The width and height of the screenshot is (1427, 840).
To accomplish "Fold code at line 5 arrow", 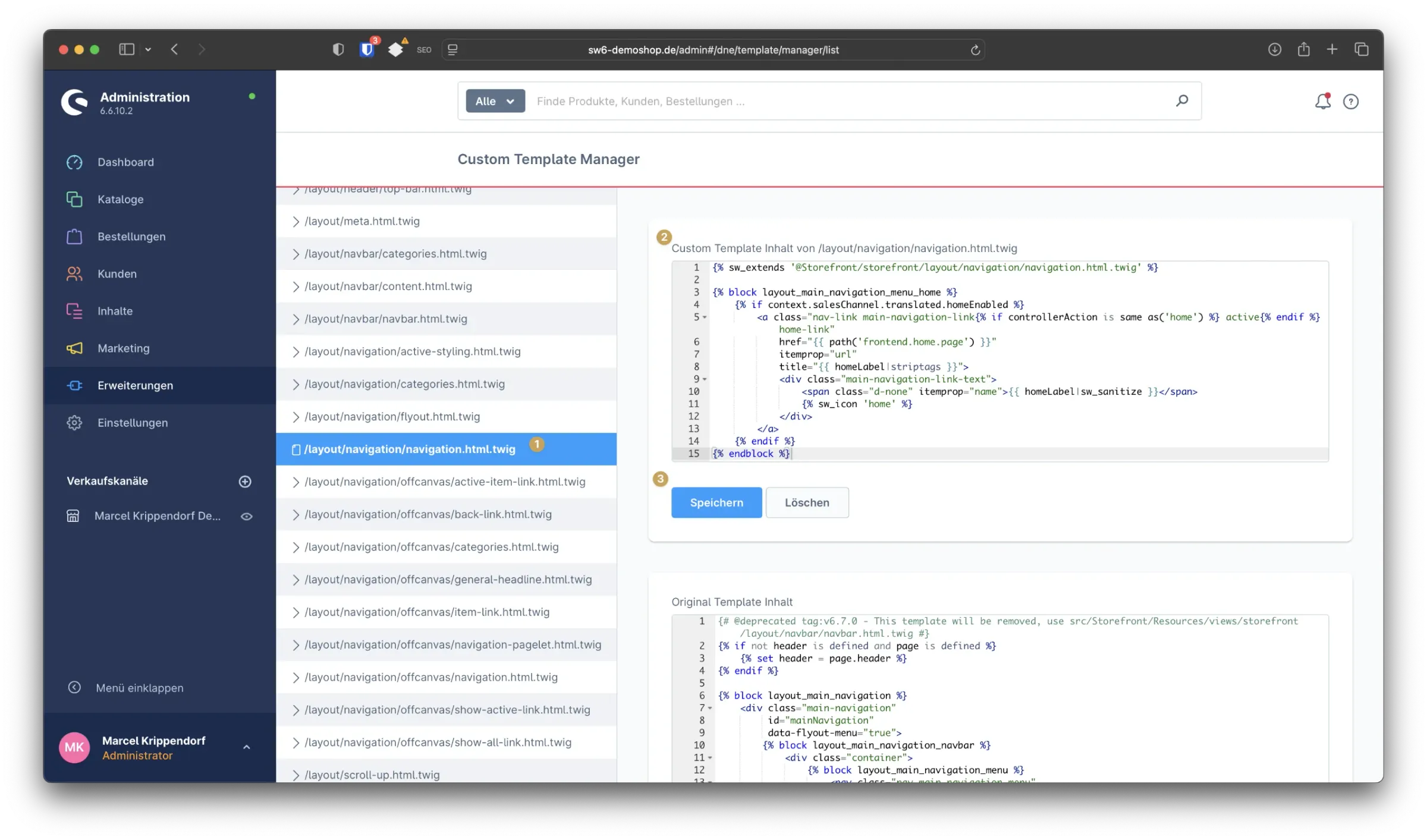I will coord(705,317).
